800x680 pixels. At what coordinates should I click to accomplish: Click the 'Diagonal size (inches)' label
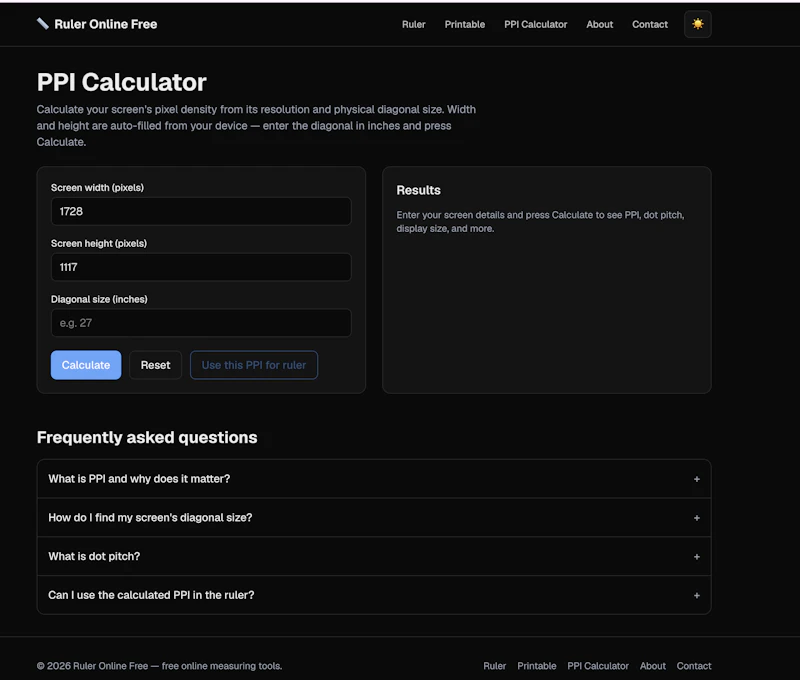coord(99,299)
